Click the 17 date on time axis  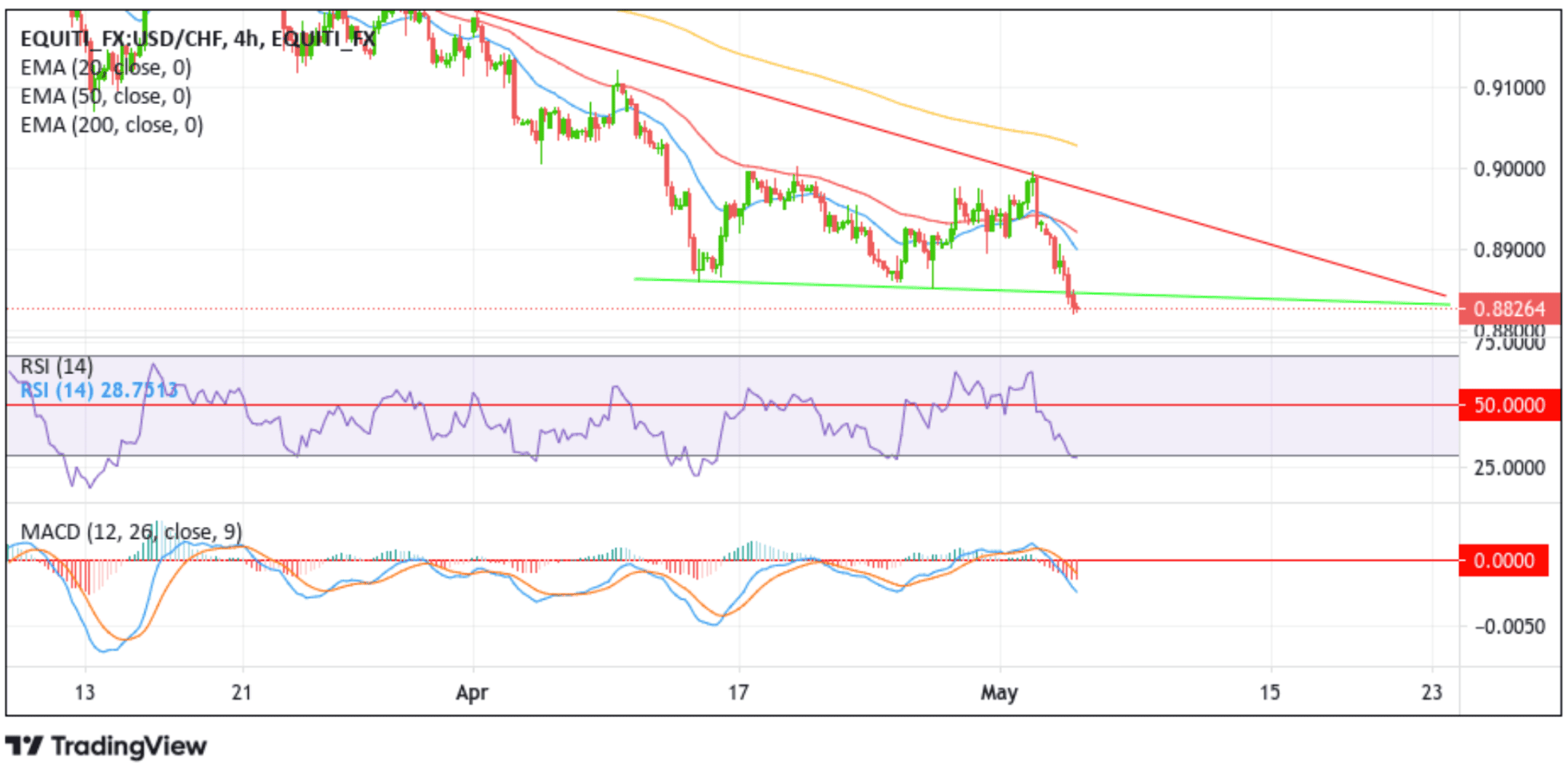point(738,692)
